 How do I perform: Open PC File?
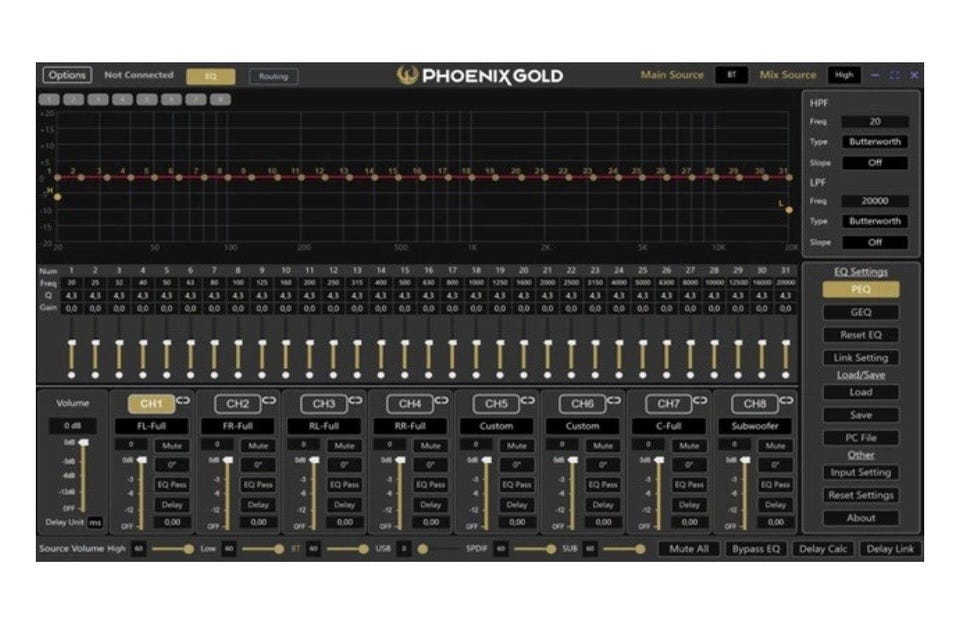click(x=861, y=438)
